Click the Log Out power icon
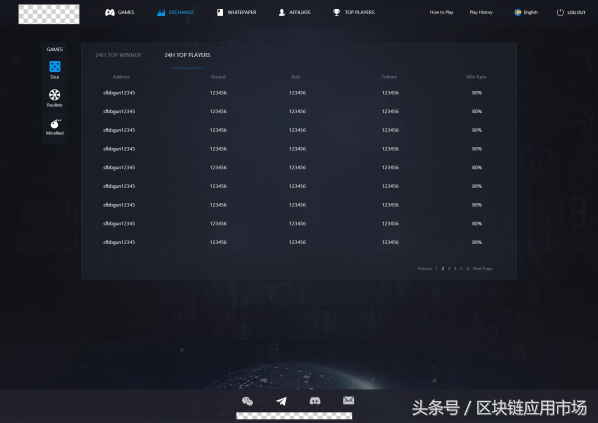Screen dimensions: 598x423 tap(560, 13)
